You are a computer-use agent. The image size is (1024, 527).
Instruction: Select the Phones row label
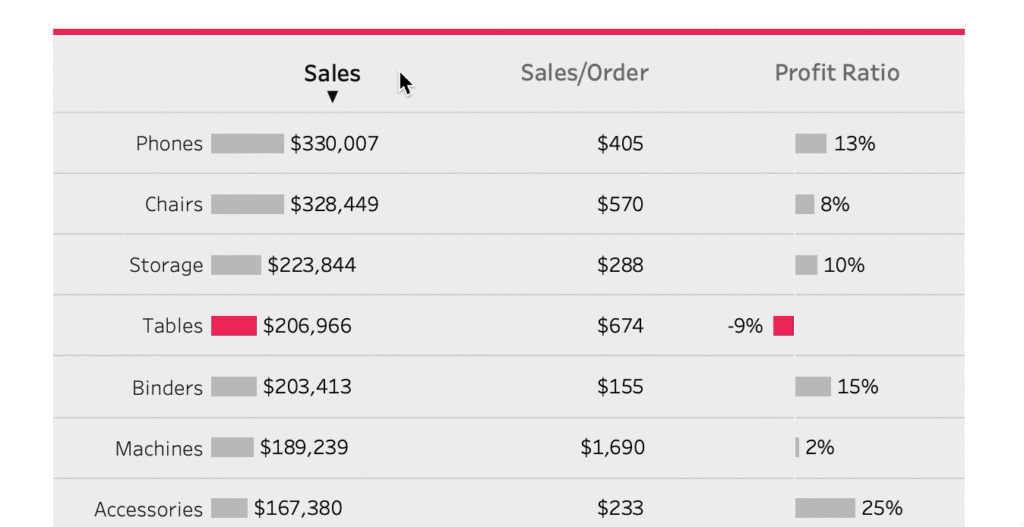pyautogui.click(x=169, y=144)
